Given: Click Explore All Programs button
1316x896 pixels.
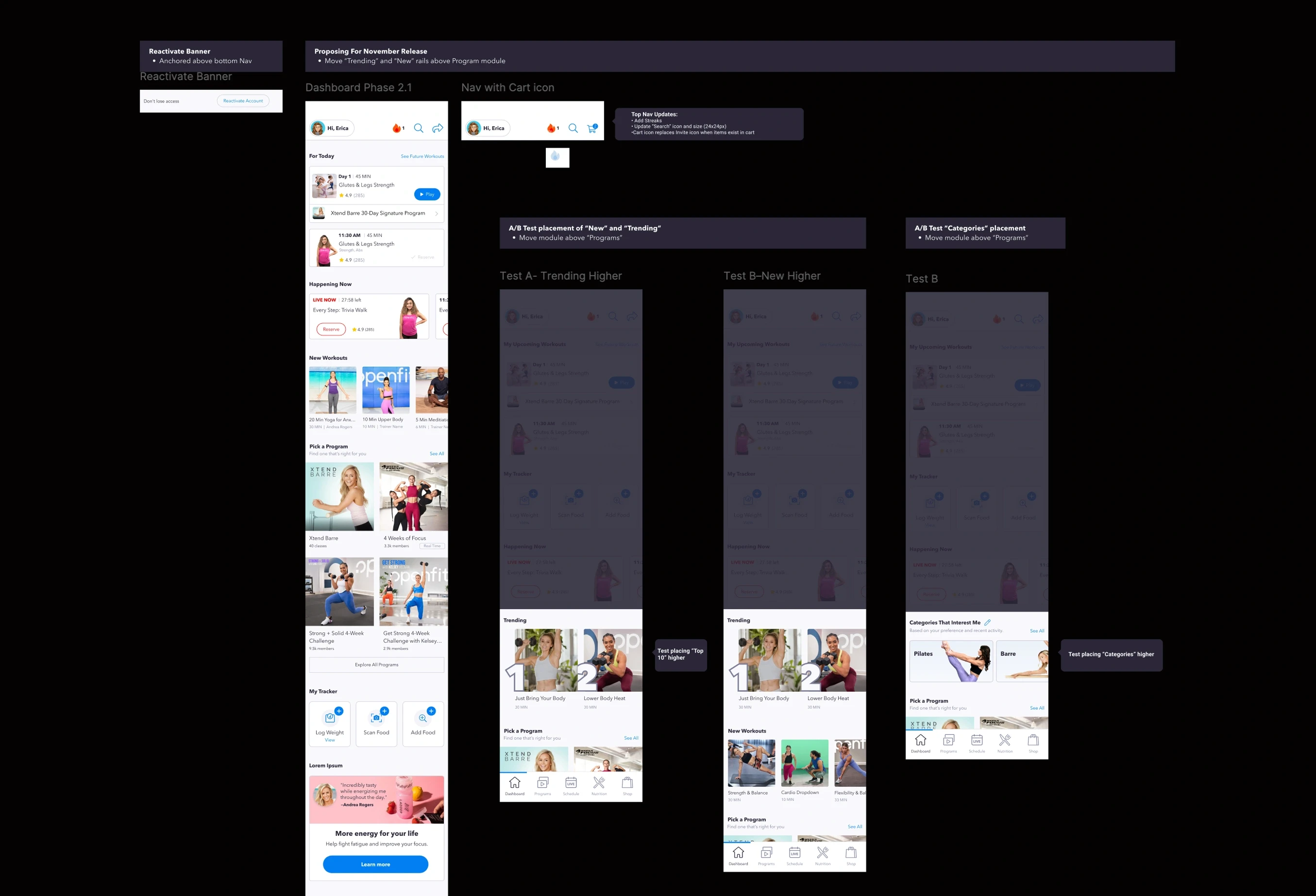Looking at the screenshot, I should pos(376,664).
